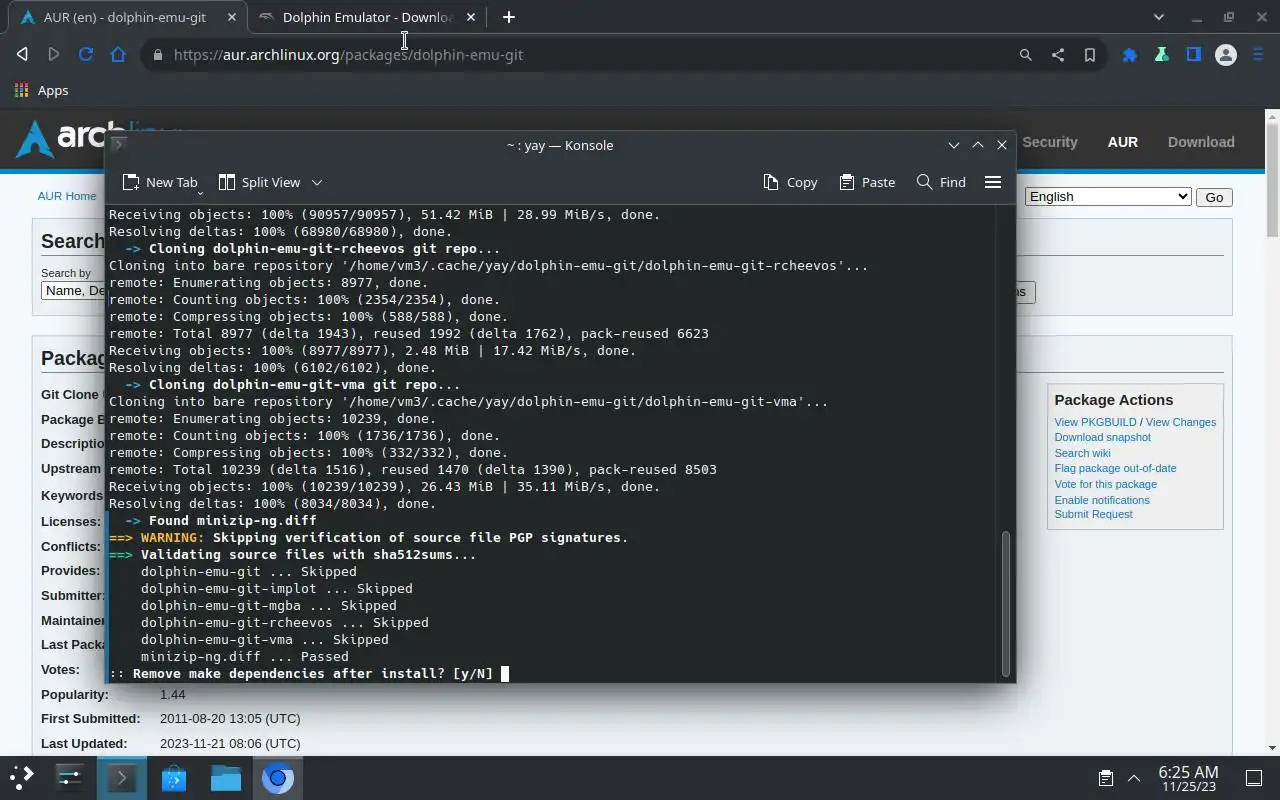Image resolution: width=1280 pixels, height=800 pixels.
Task: Click Split View in Konsole toolbar
Action: [x=259, y=182]
